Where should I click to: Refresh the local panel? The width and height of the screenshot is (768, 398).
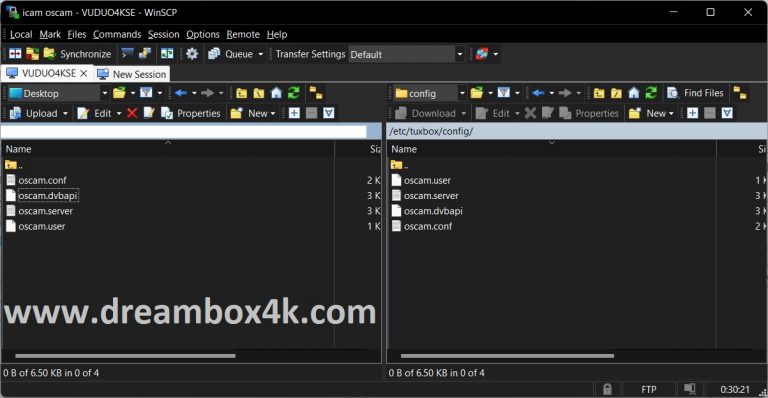pyautogui.click(x=293, y=93)
